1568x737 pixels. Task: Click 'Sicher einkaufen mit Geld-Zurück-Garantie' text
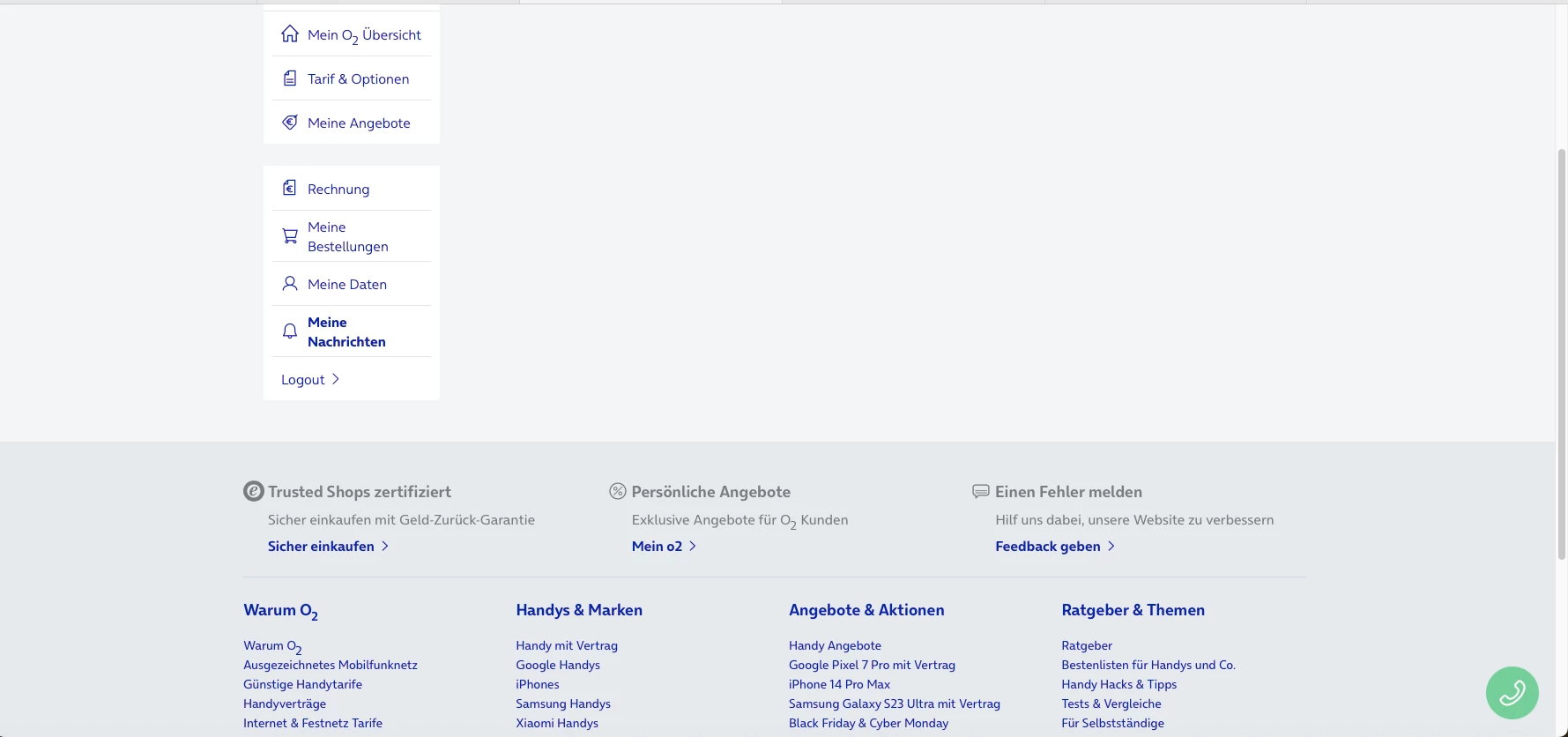coord(401,520)
